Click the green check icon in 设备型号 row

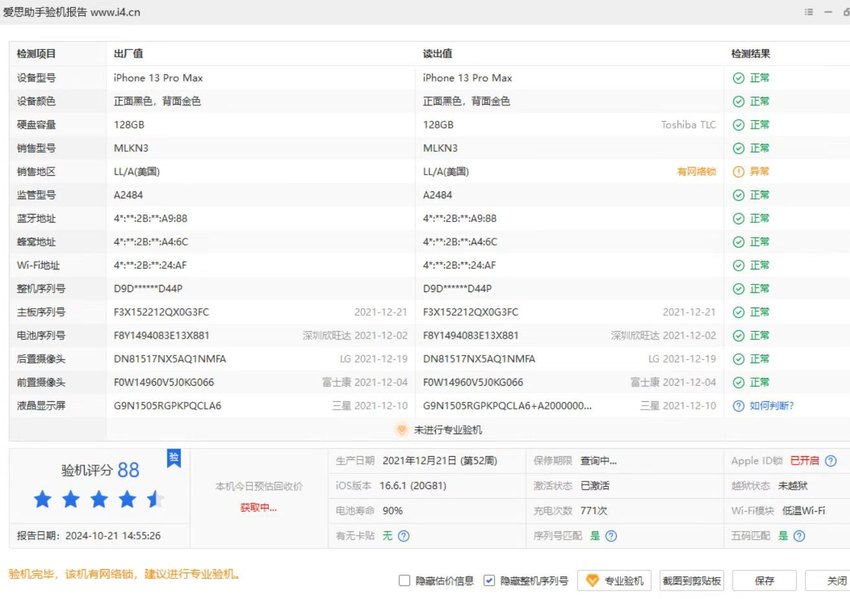click(738, 78)
